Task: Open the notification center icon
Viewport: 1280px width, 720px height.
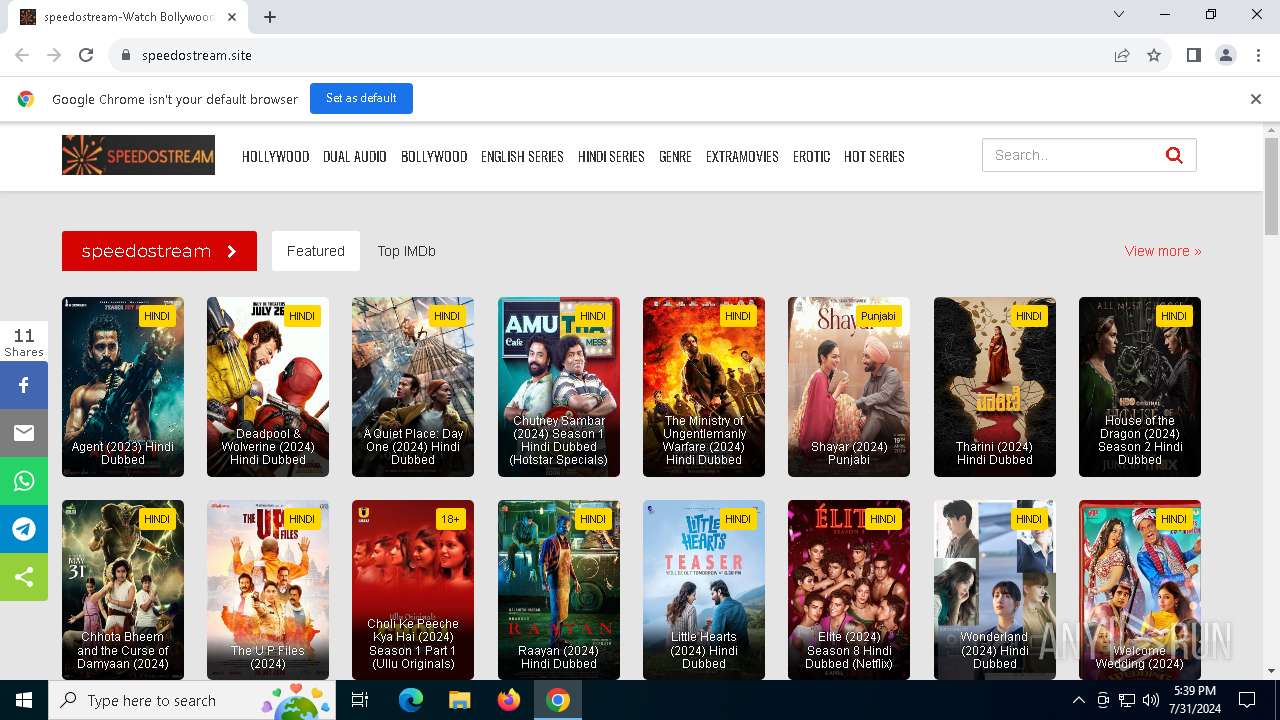Action: [1247, 700]
